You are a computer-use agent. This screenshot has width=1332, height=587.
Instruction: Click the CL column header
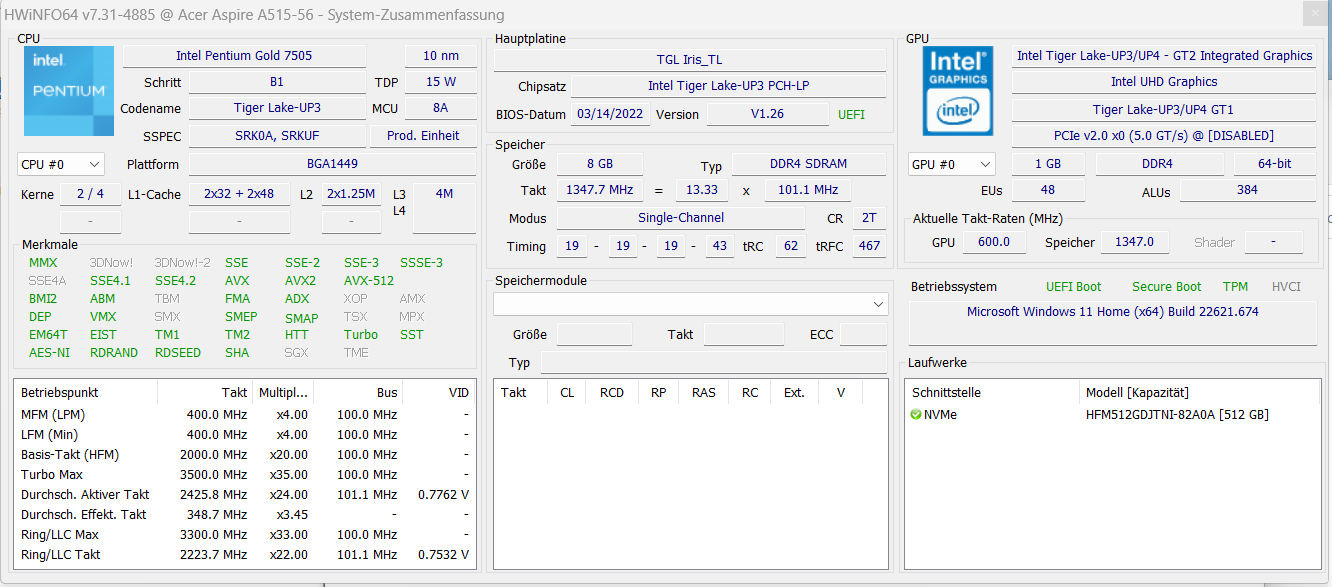[567, 393]
